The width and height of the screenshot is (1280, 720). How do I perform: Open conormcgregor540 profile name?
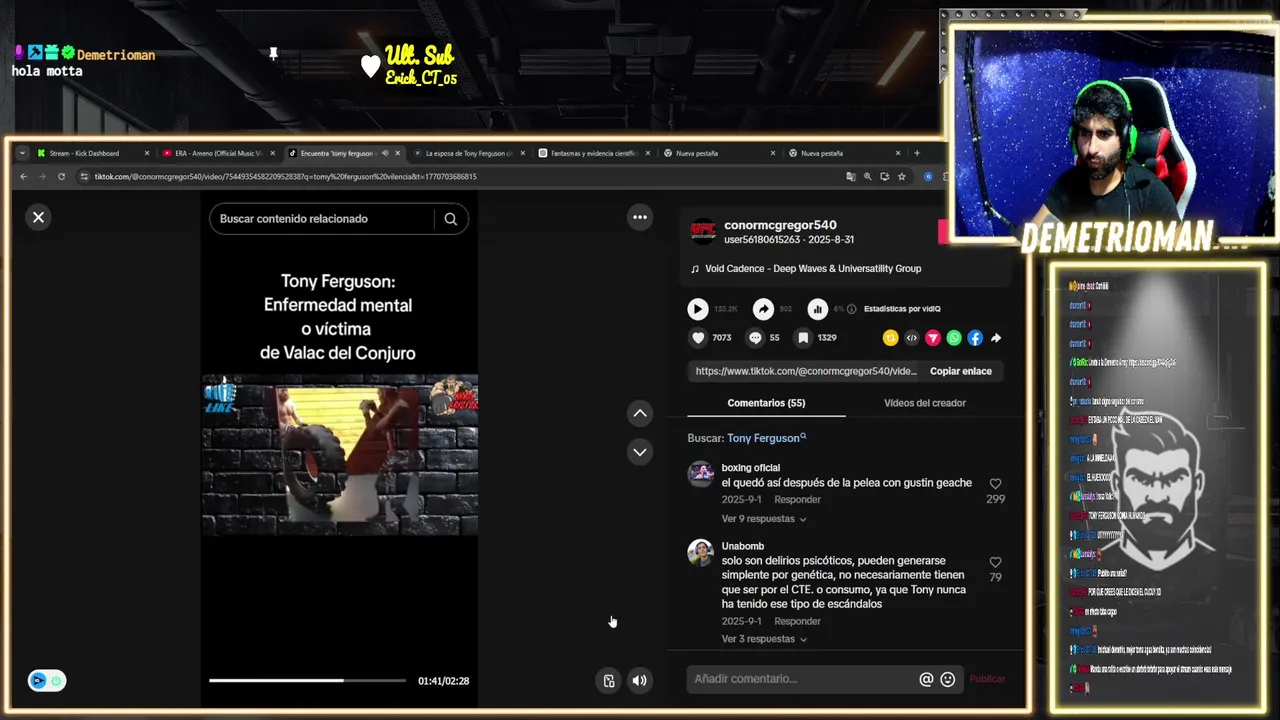pos(780,225)
